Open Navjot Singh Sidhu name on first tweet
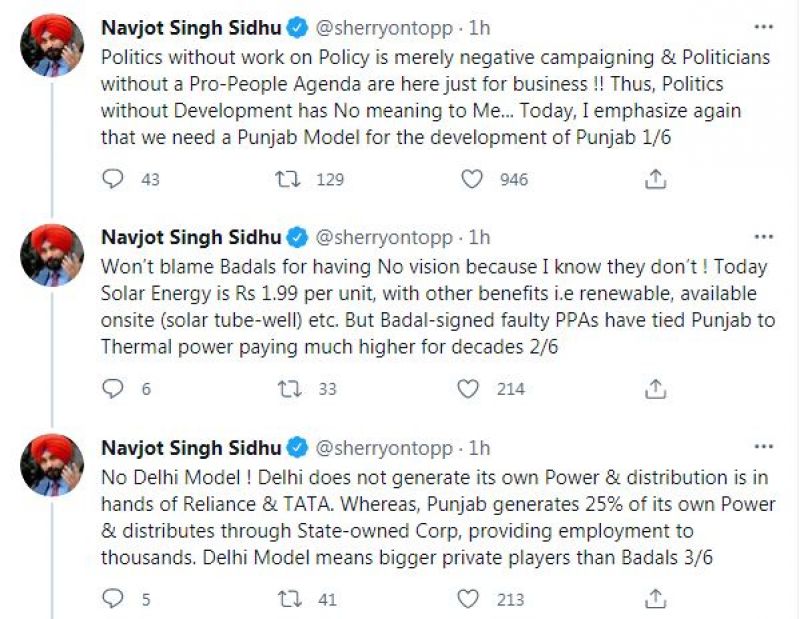This screenshot has height=619, width=800. pyautogui.click(x=192, y=28)
